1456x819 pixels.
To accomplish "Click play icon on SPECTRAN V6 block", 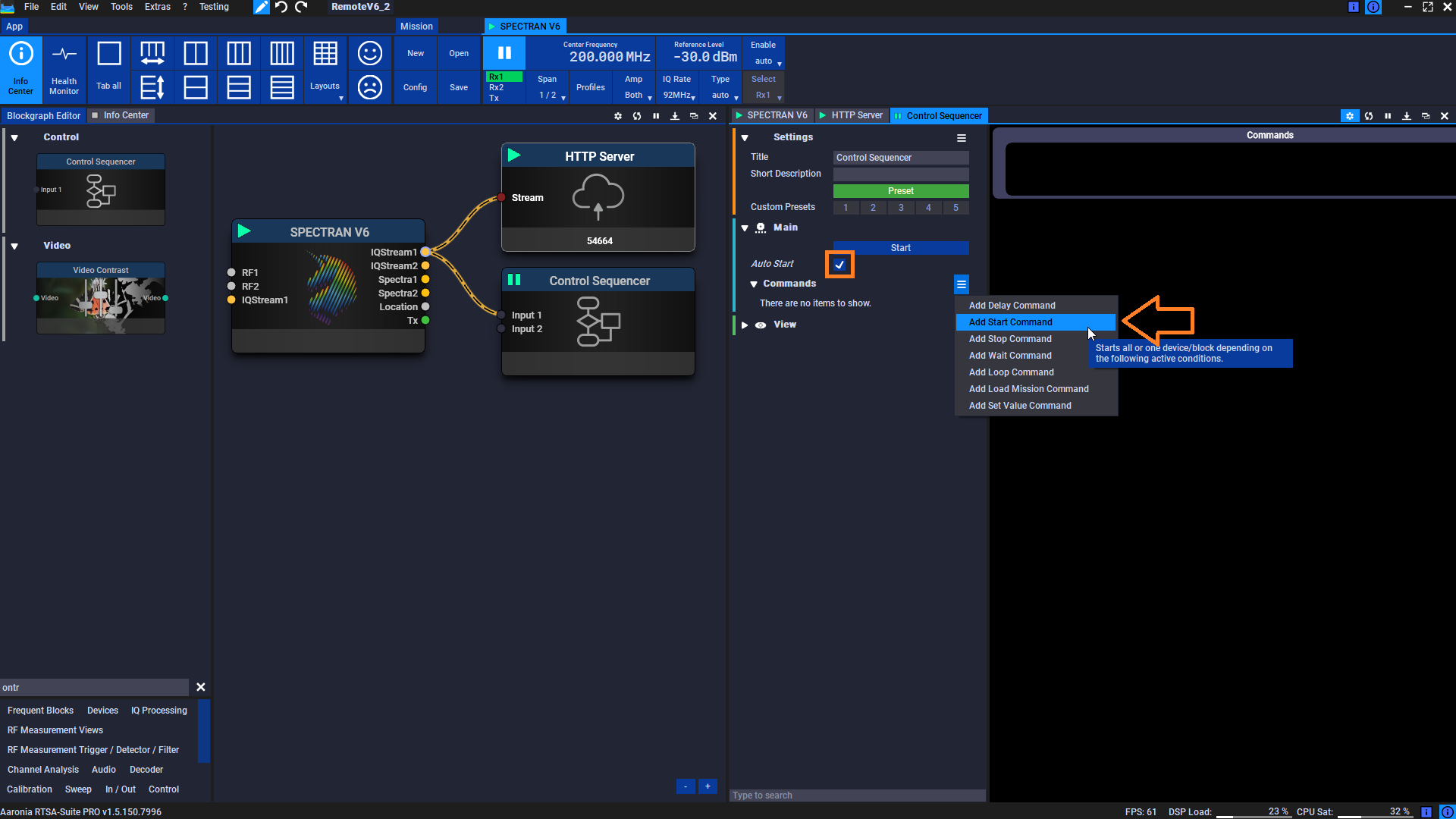I will click(244, 231).
